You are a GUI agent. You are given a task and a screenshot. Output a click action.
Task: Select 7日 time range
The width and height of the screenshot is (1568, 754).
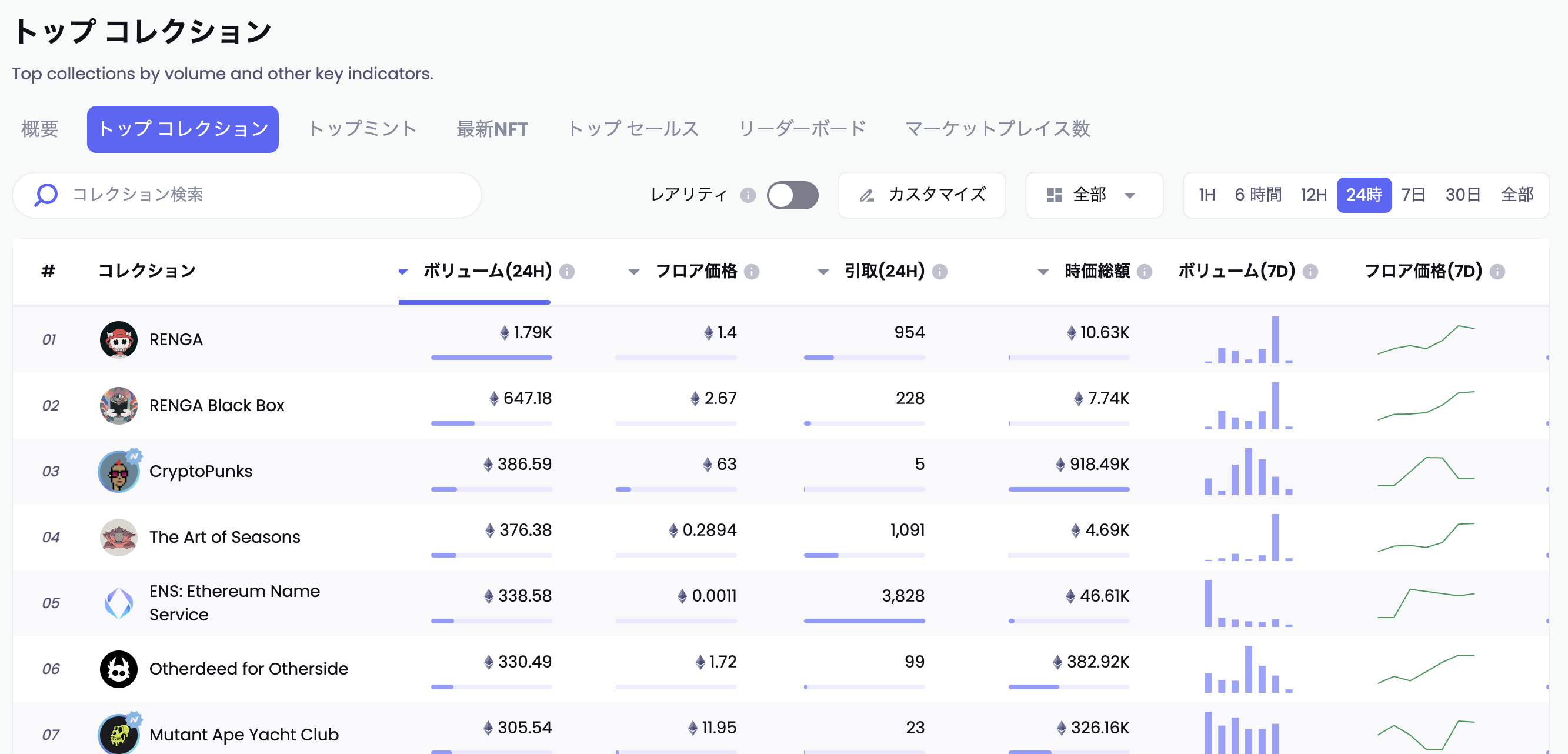(x=1413, y=195)
